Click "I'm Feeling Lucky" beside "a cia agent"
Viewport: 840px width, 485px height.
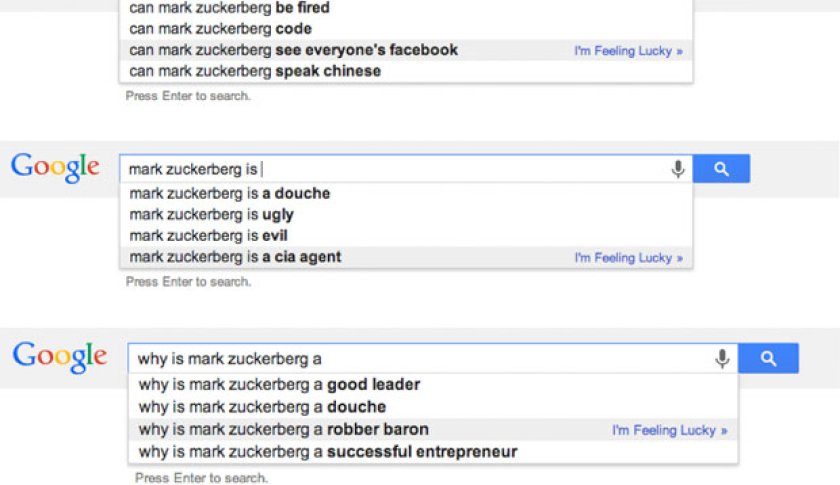[x=628, y=258]
